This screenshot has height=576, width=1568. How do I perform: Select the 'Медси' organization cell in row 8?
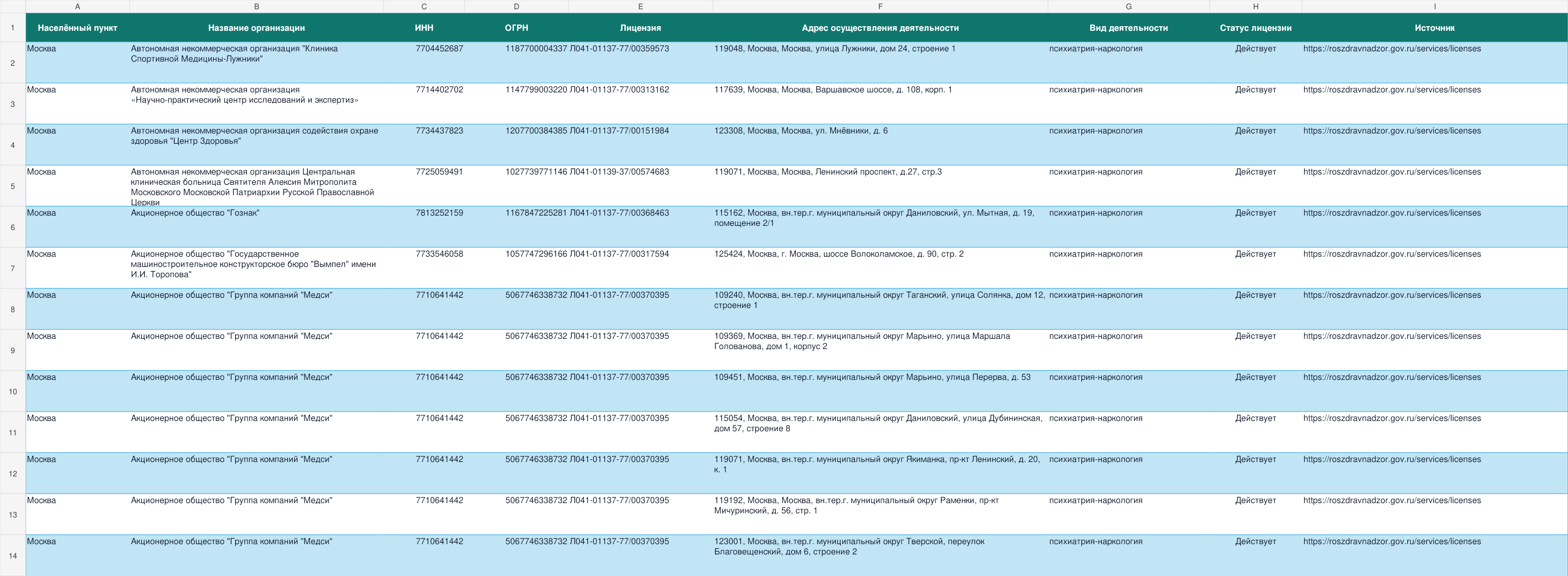[256, 310]
